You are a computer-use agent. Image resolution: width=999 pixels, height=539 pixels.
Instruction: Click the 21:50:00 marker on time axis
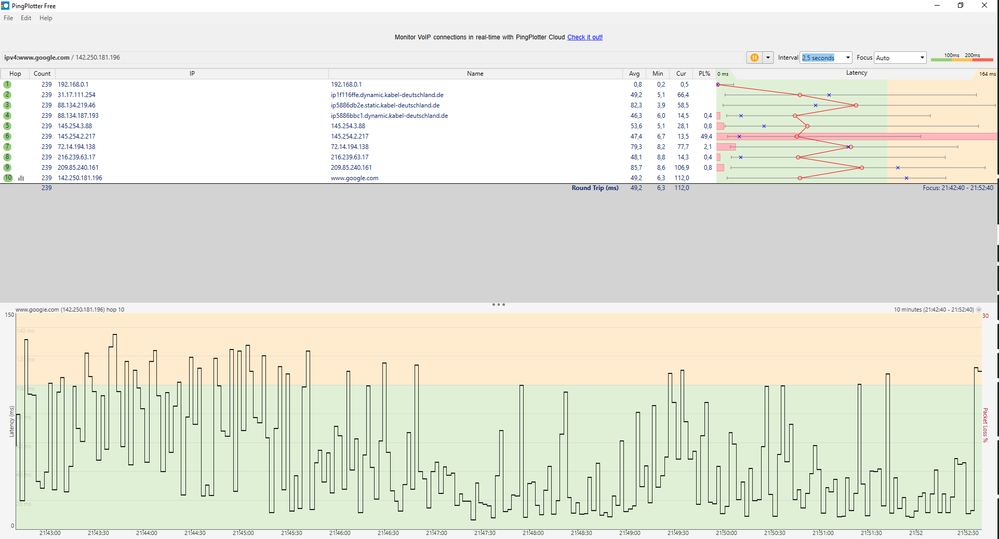coord(726,533)
